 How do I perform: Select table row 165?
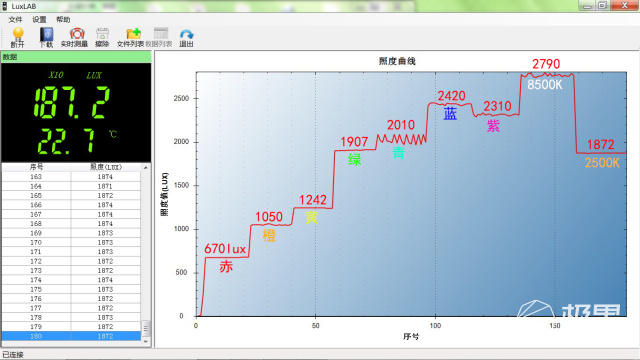(71, 196)
